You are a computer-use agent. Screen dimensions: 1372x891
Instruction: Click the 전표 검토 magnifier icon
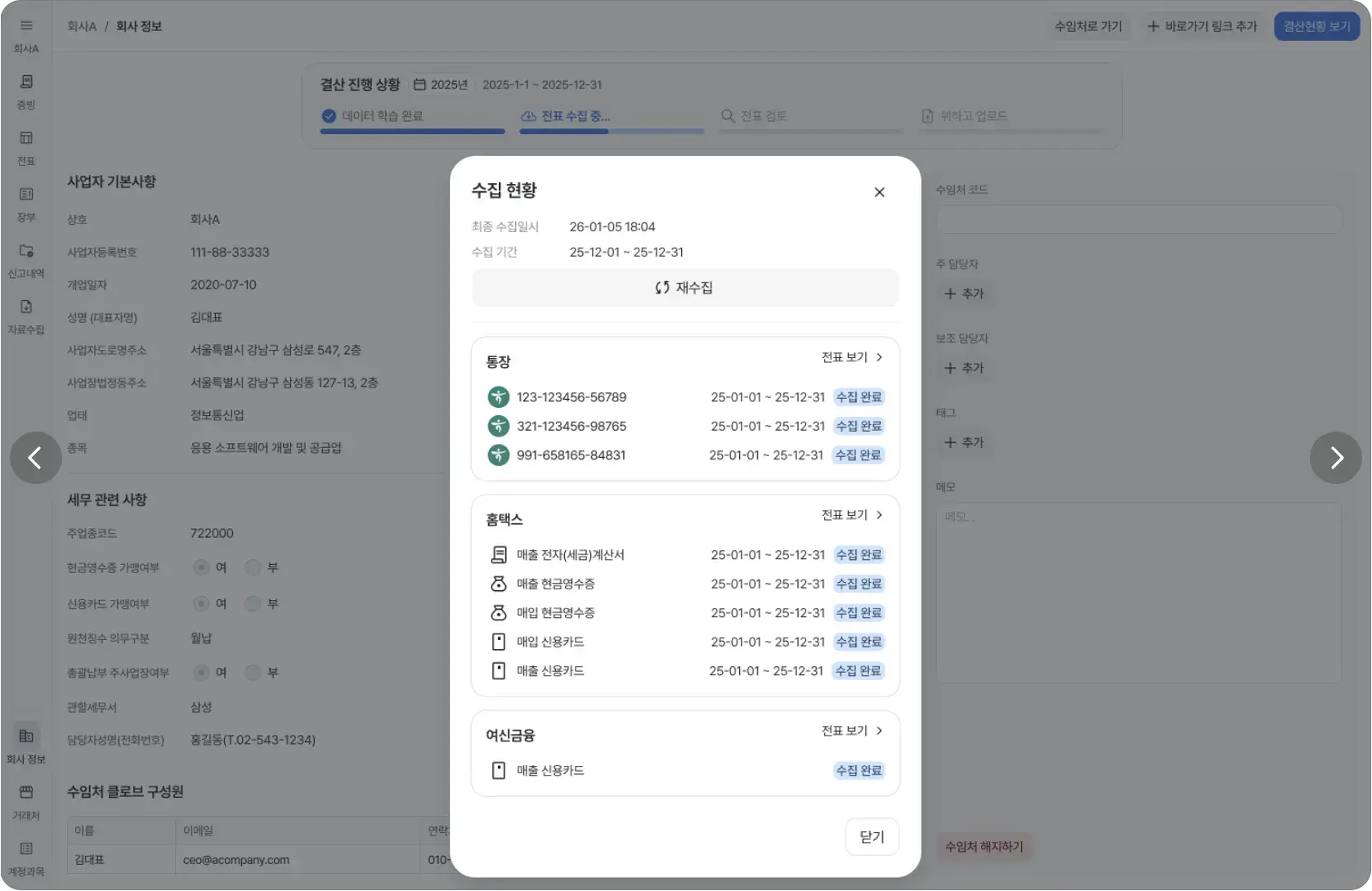pos(728,116)
